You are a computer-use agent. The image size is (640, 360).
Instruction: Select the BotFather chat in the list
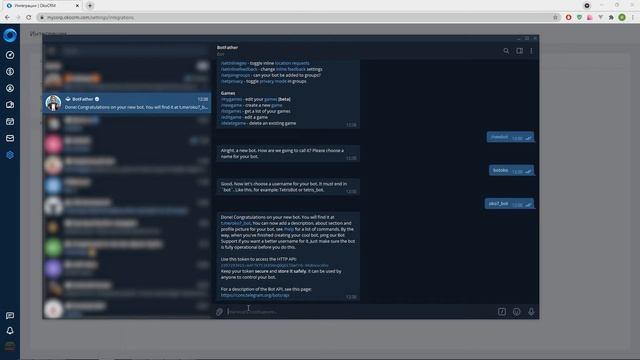click(127, 103)
